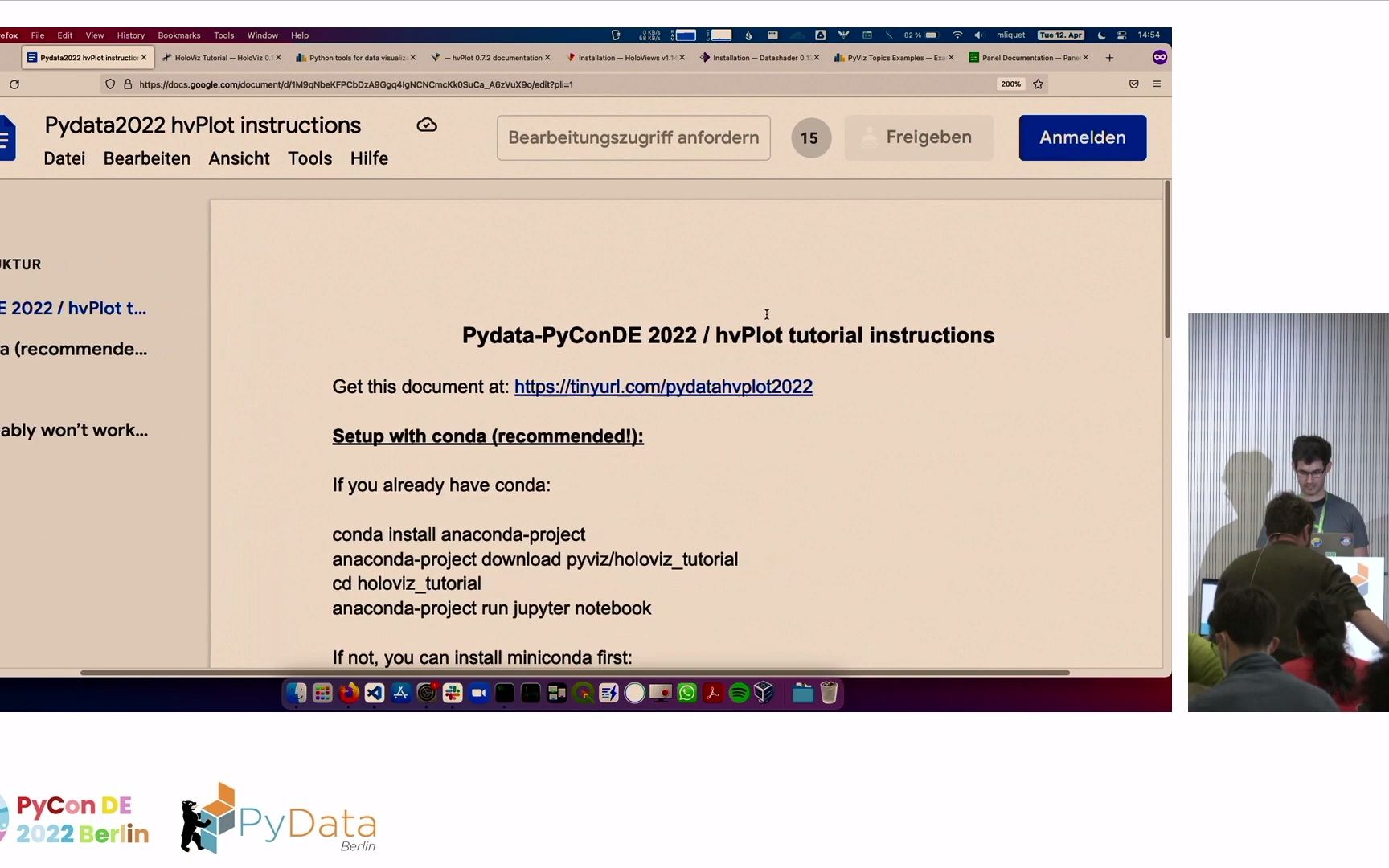Click the site security padlock icon

tap(128, 84)
